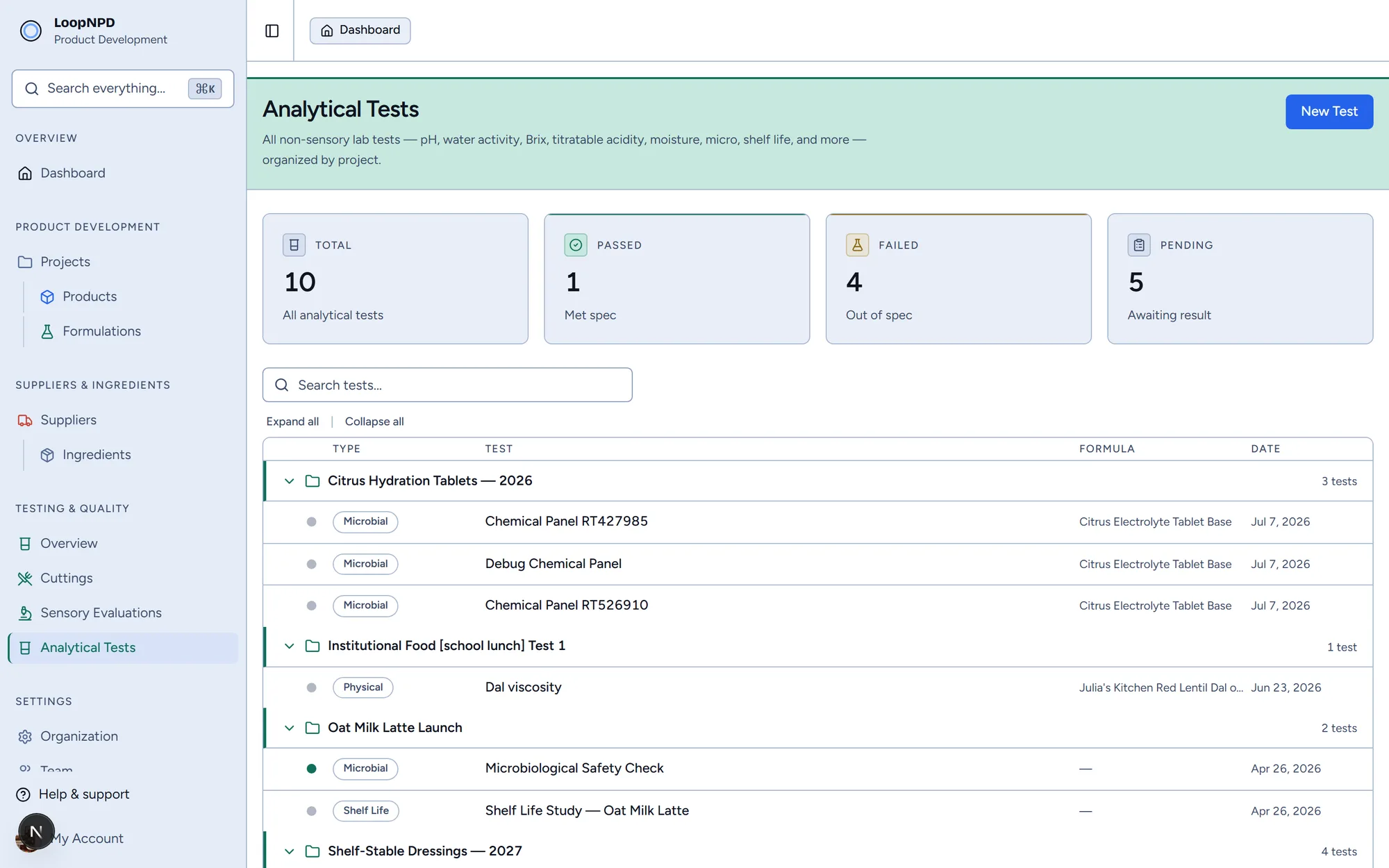The image size is (1389, 868).
Task: Toggle the sidebar panel icon
Action: pos(272,31)
